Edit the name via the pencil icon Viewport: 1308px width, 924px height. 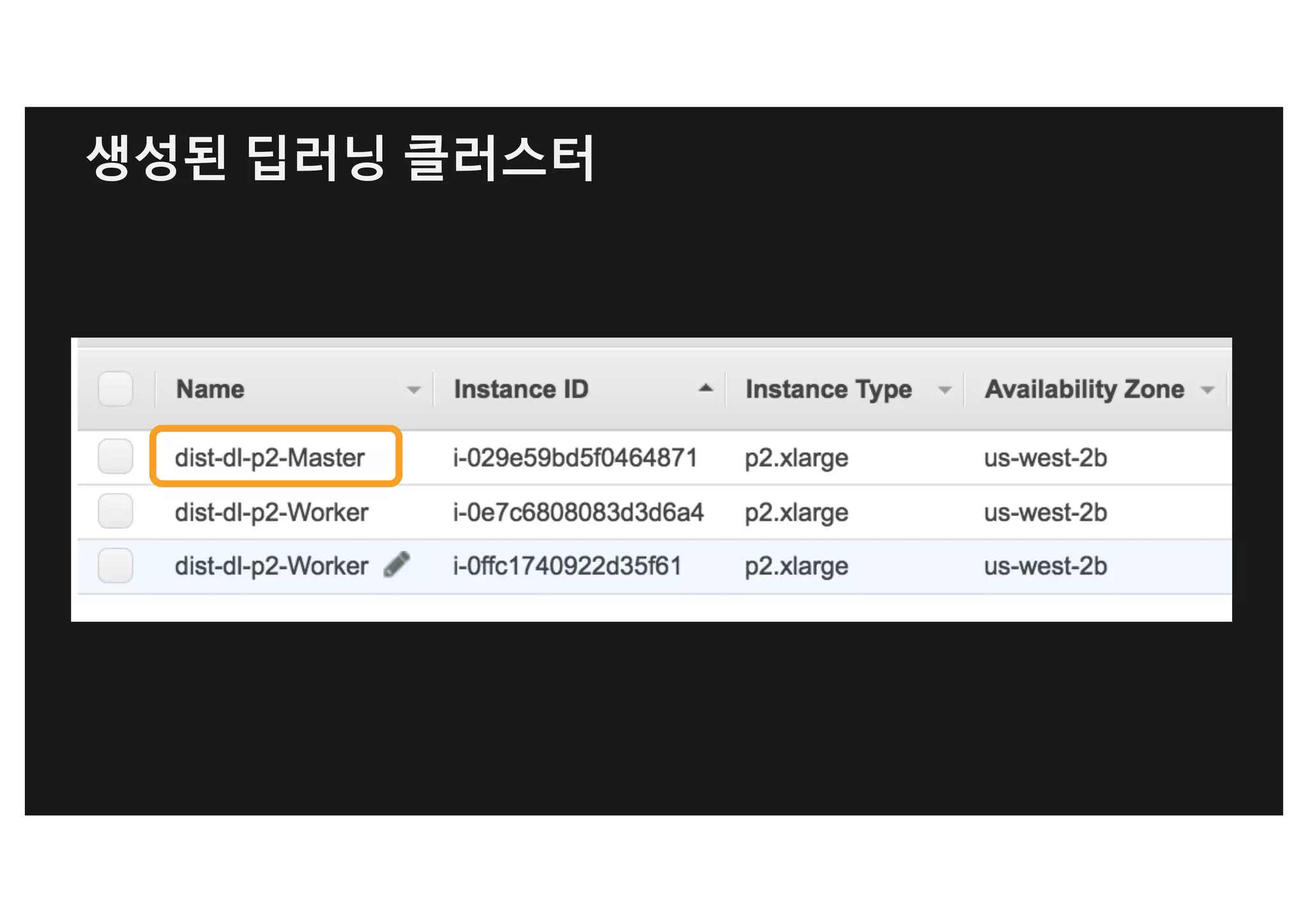[397, 564]
